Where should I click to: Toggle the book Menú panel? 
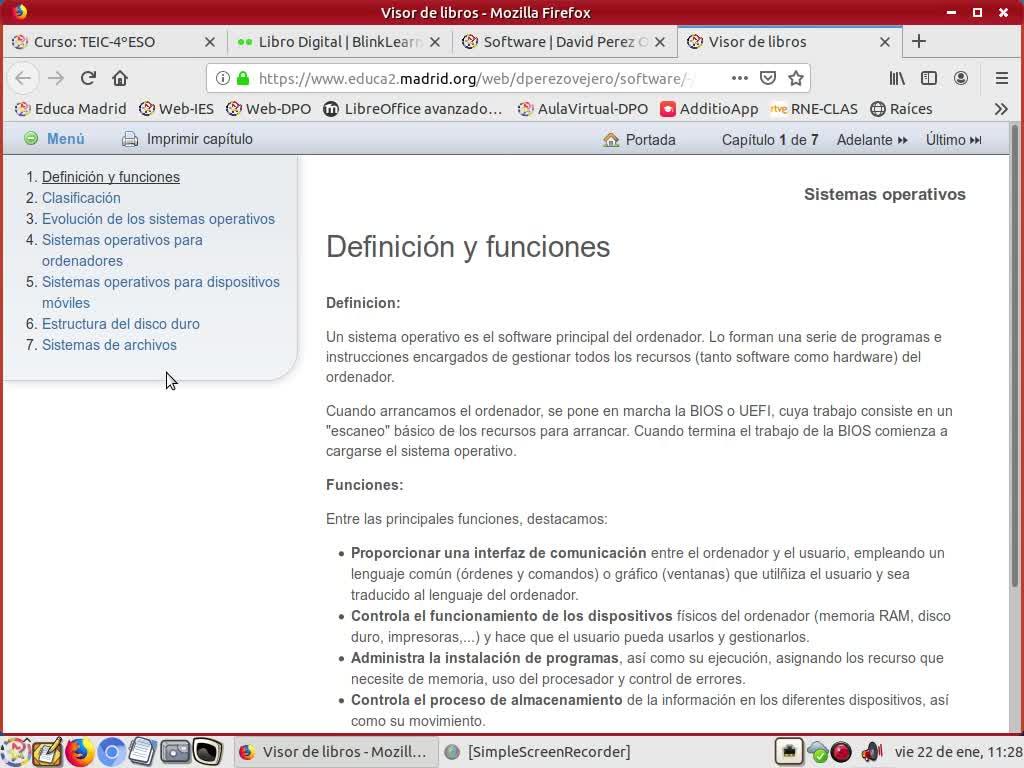(x=54, y=139)
